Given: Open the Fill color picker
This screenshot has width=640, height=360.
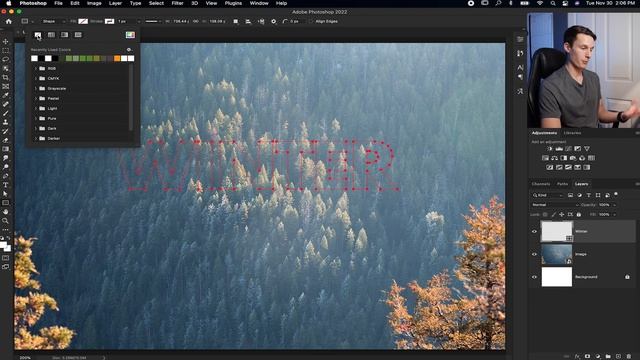Looking at the screenshot, I should [83, 21].
